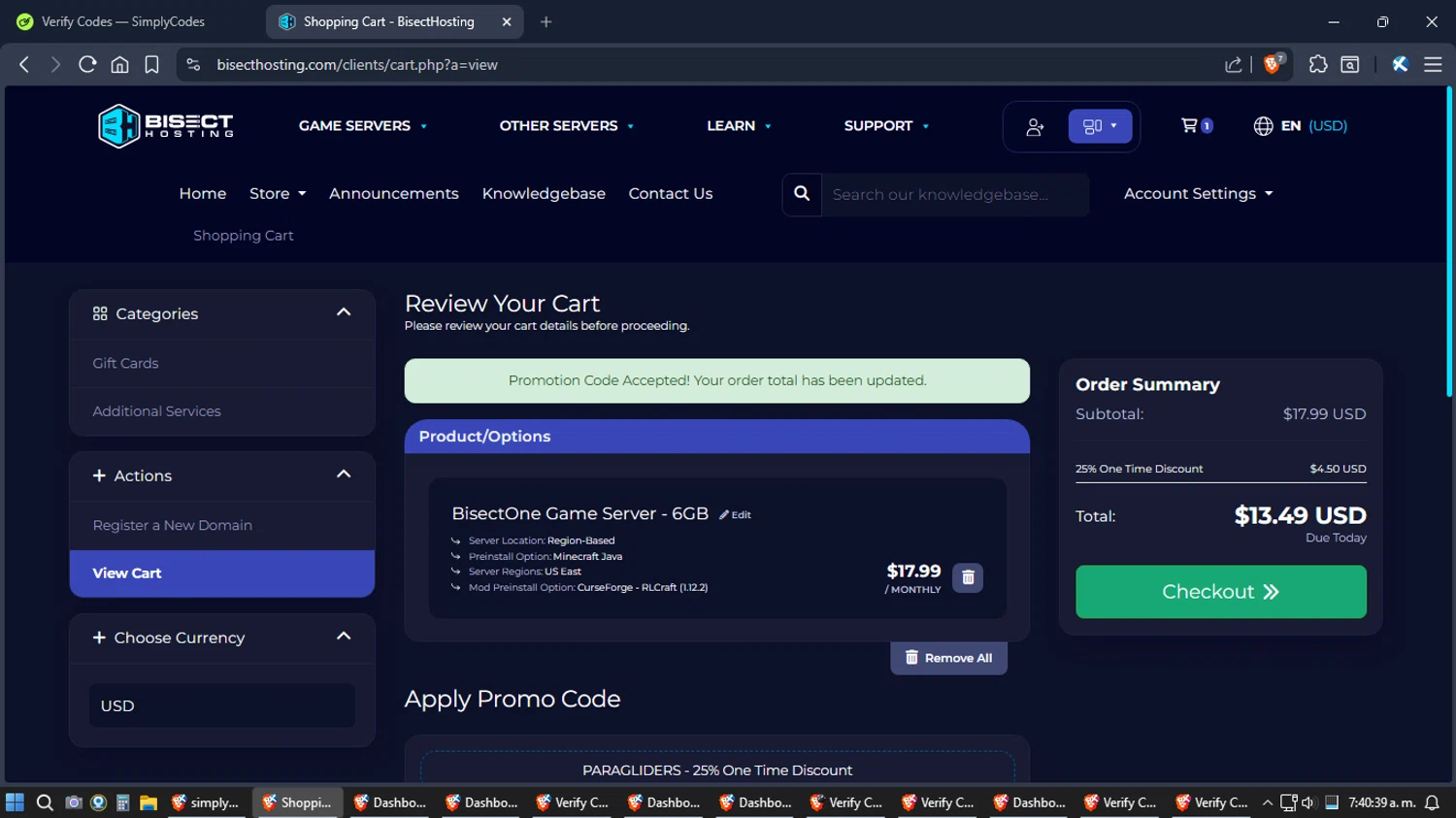
Task: Click the user login icon in header
Action: click(x=1035, y=126)
